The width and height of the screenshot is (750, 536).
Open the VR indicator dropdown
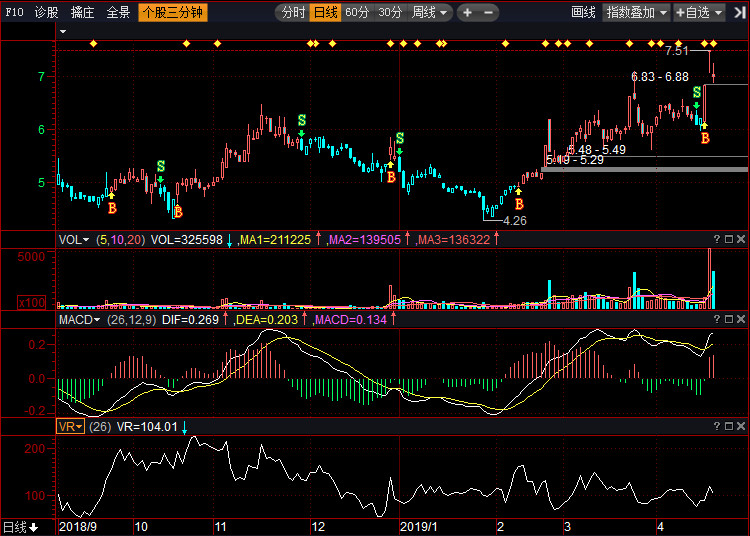click(x=70, y=427)
